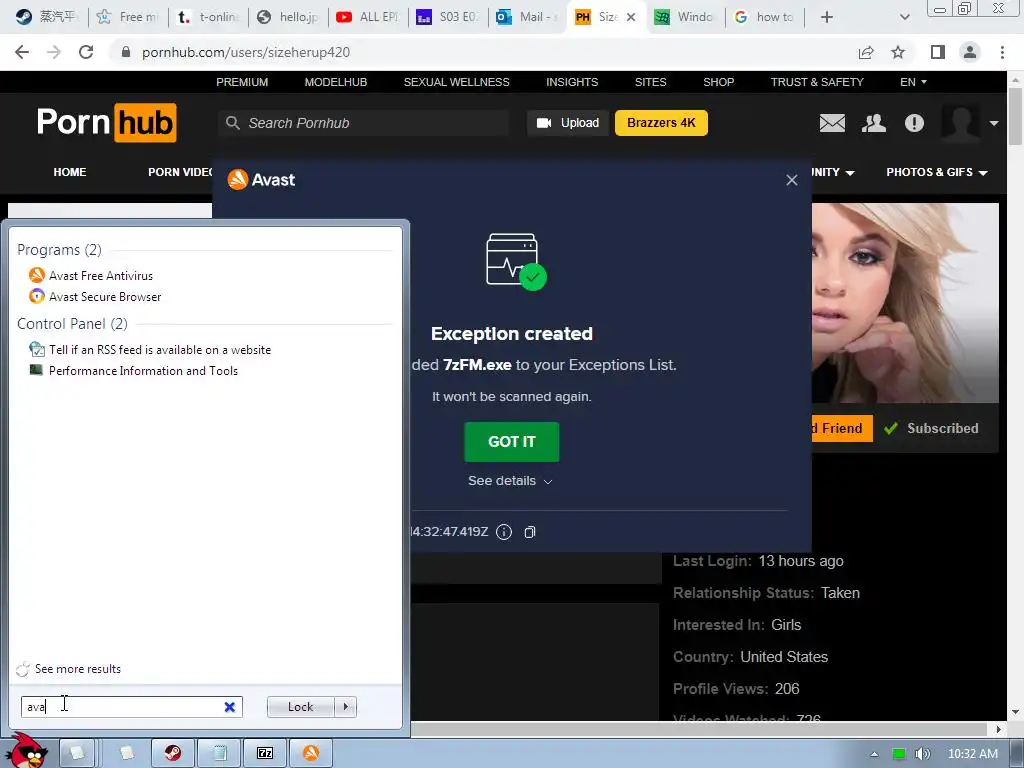
Task: Switch to the YouTube ALL EP tab
Action: pos(368,17)
